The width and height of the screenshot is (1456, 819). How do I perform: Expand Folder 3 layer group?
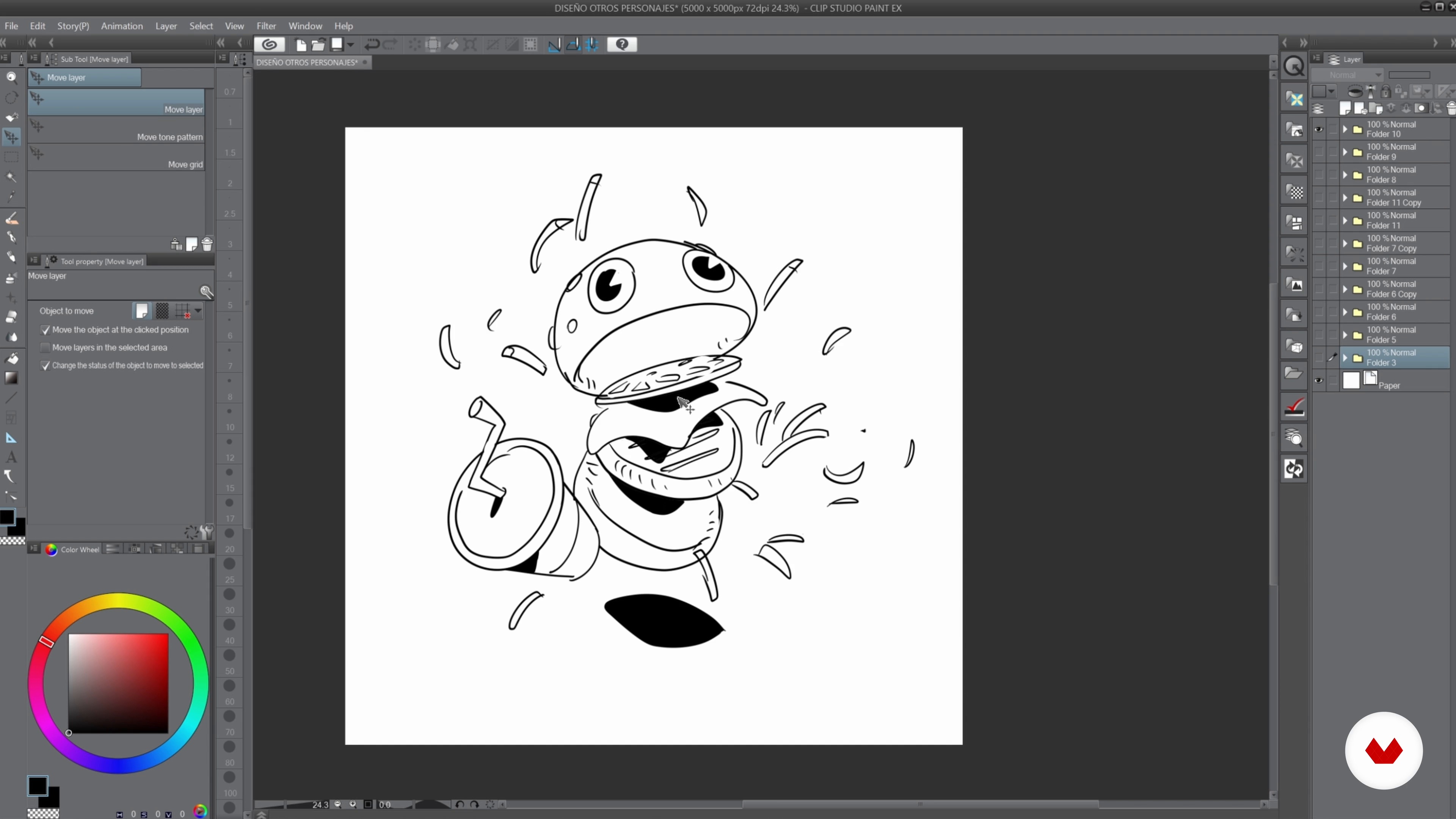(x=1345, y=358)
